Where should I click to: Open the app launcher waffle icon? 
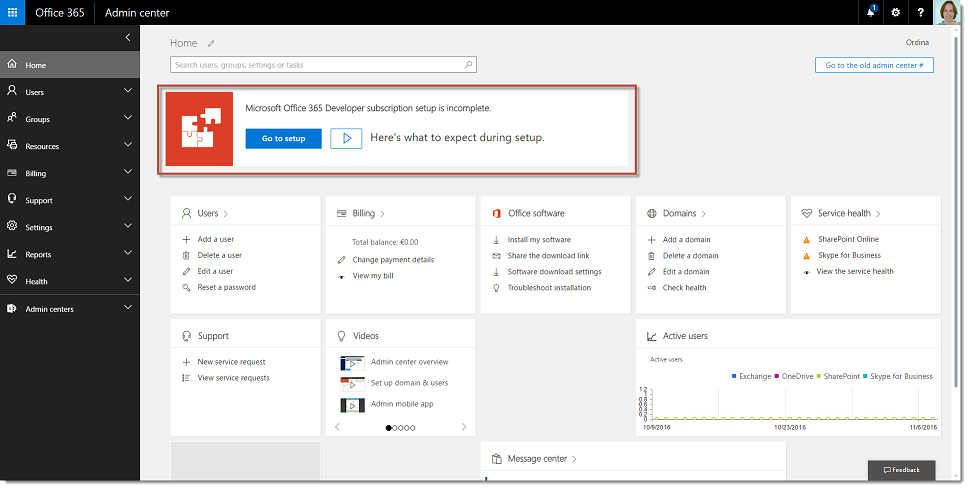[x=12, y=12]
